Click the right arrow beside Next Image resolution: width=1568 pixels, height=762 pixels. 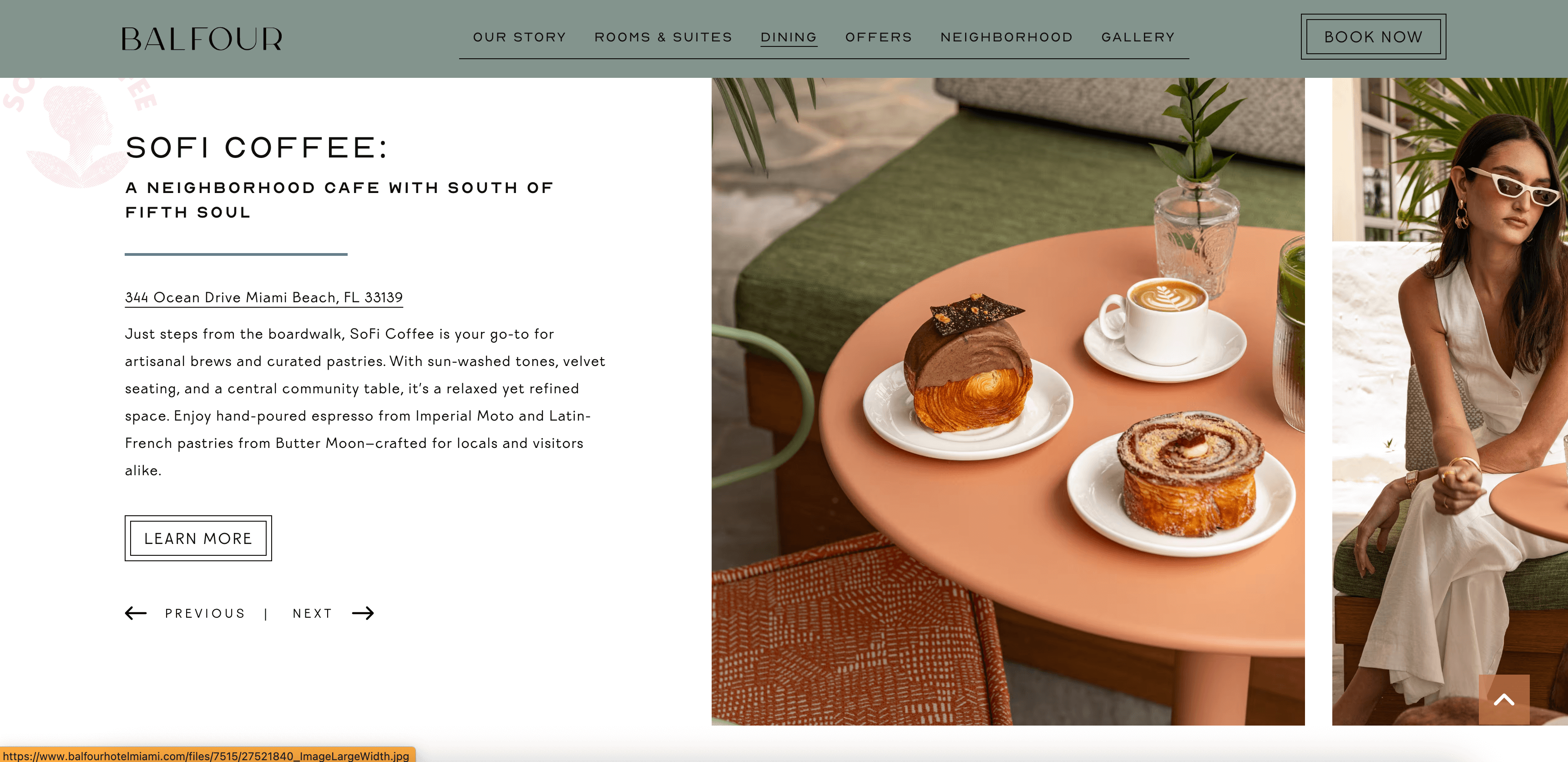point(363,613)
